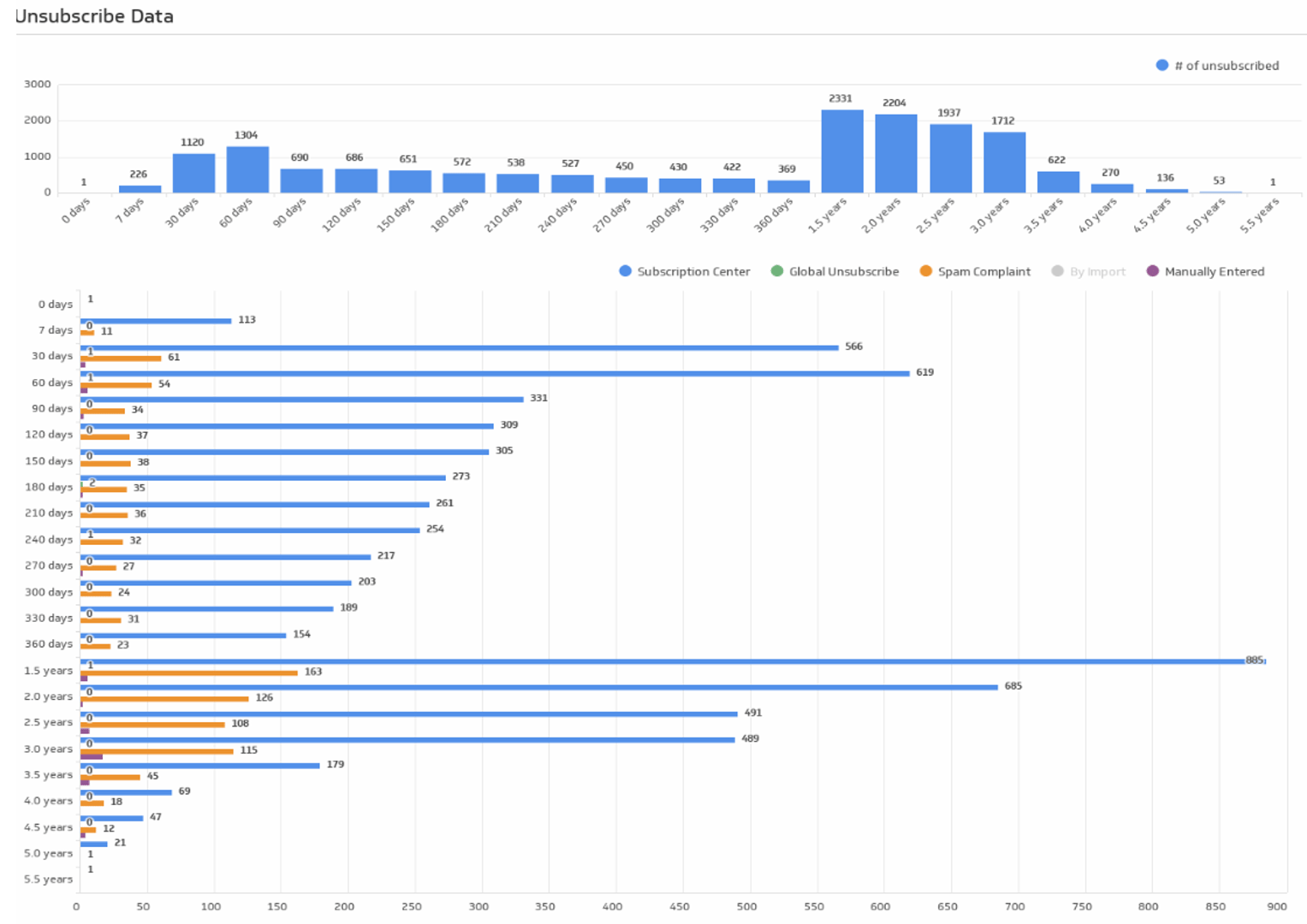This screenshot has height=924, width=1307.
Task: Click the blue 7 days horizontal bar (113)
Action: click(x=156, y=321)
